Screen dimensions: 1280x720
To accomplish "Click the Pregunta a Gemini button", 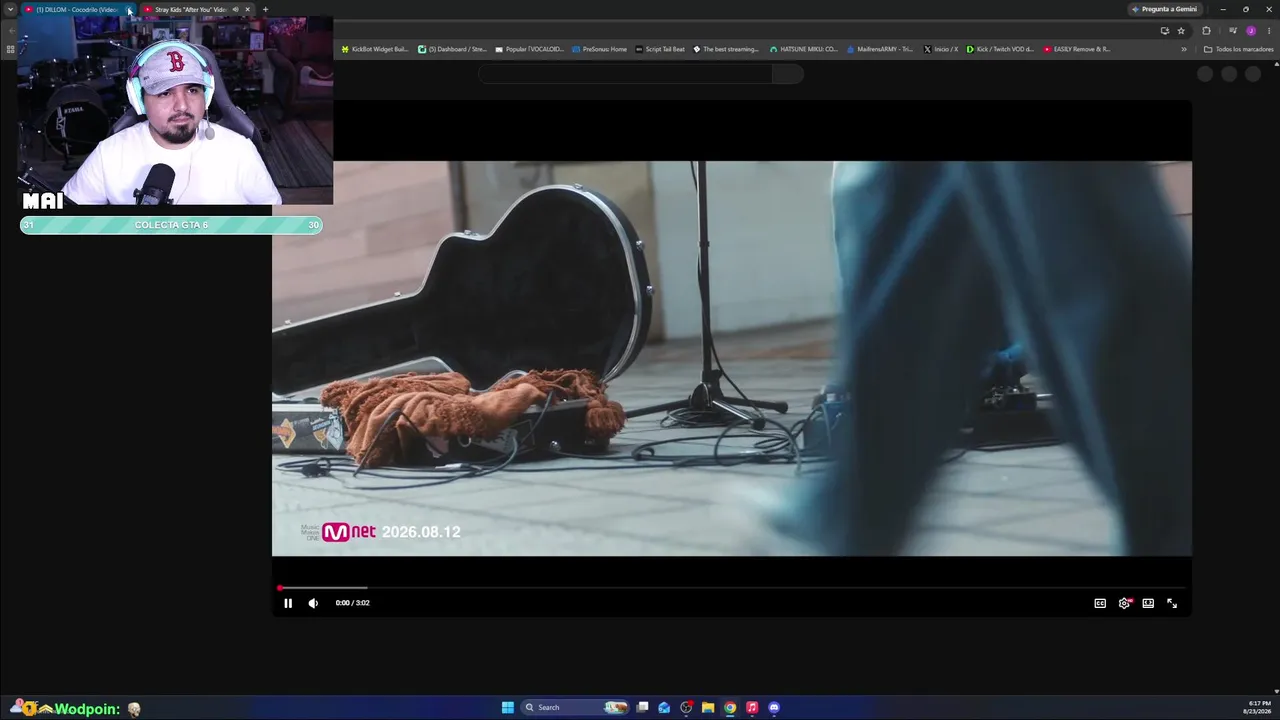I will pos(1164,9).
